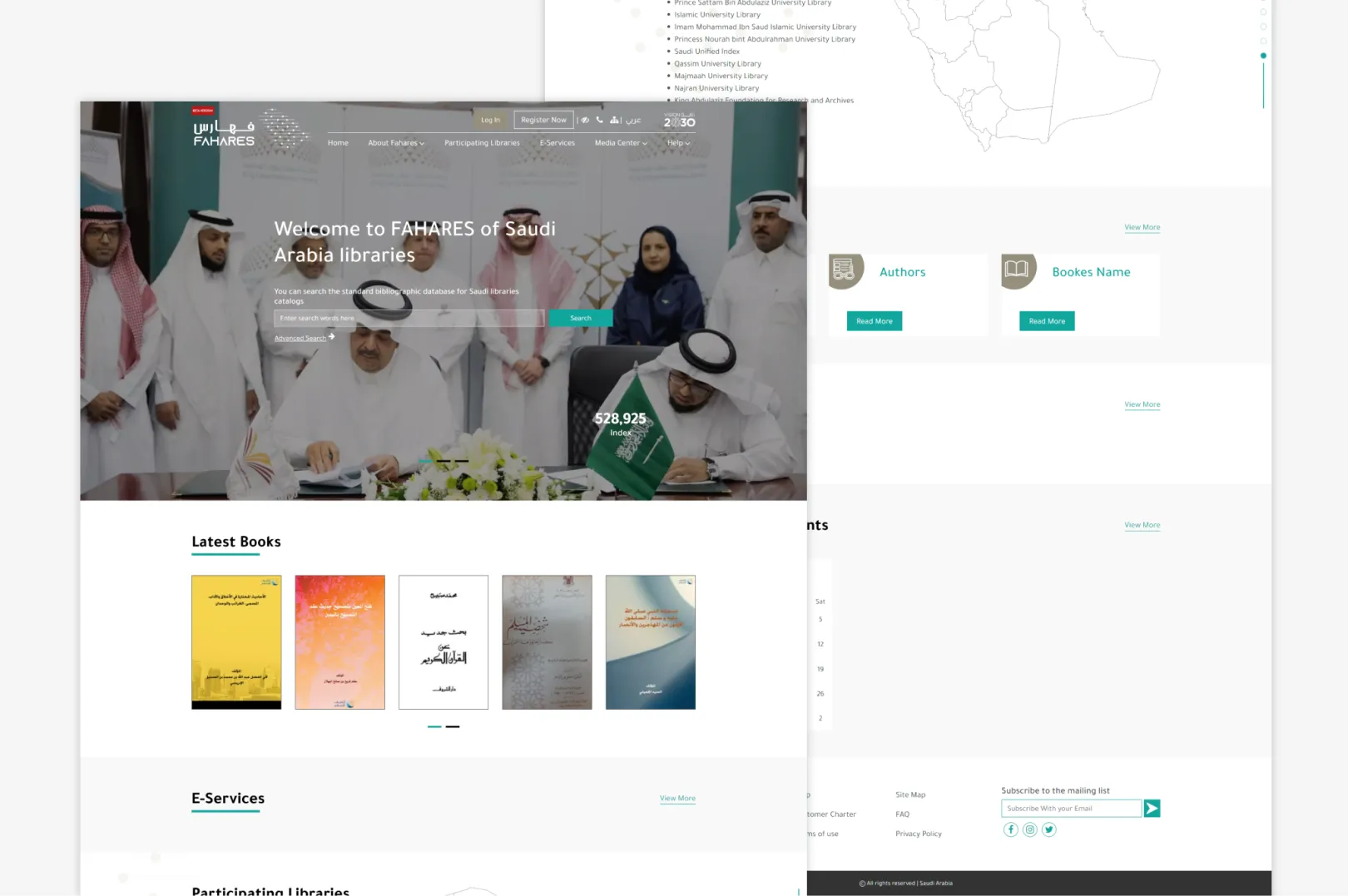This screenshot has height=896, width=1348.
Task: Click the phone contact icon
Action: click(599, 120)
